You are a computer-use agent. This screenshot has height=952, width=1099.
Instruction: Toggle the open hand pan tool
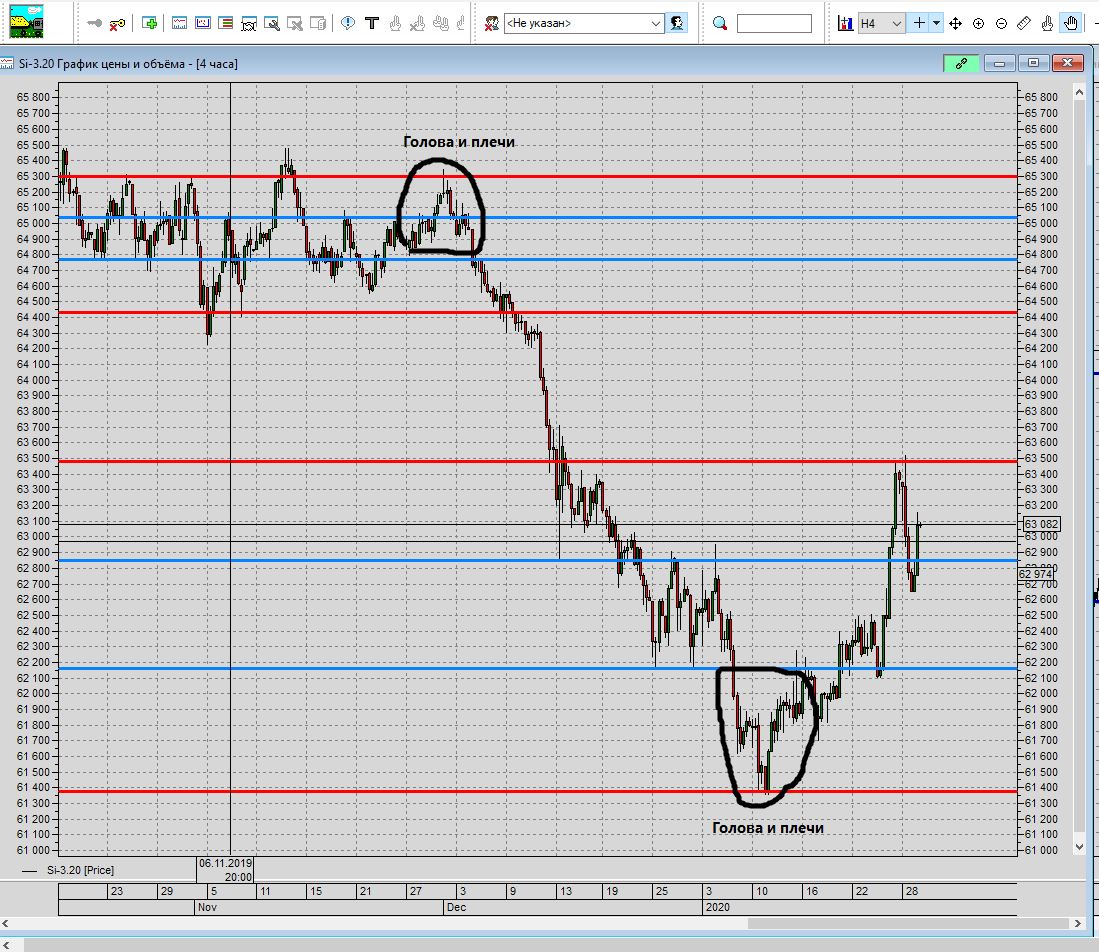tap(1071, 23)
